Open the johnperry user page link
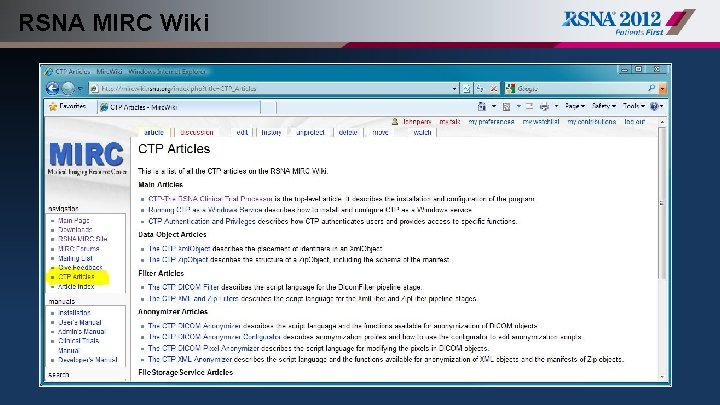The image size is (720, 405). [416, 122]
